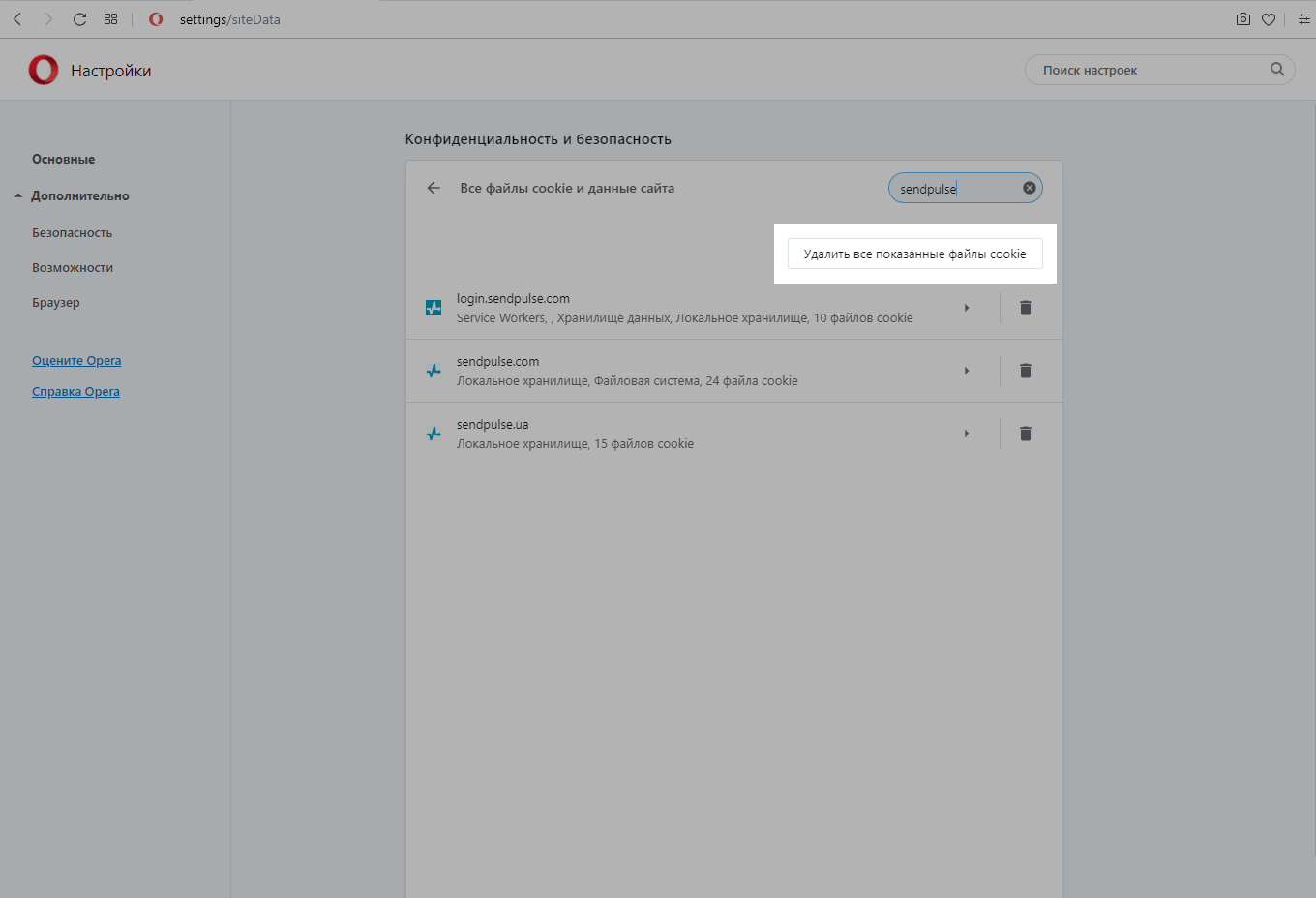Open the Speed Dial grid icon
The width and height of the screenshot is (1316, 898).
pyautogui.click(x=111, y=19)
